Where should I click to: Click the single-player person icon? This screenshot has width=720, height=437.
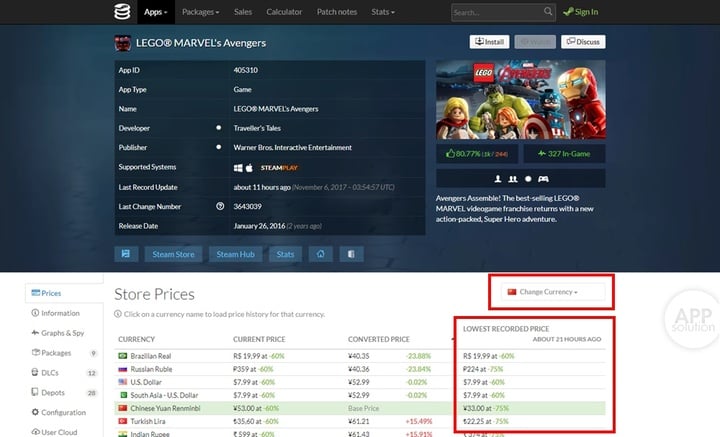coord(498,179)
